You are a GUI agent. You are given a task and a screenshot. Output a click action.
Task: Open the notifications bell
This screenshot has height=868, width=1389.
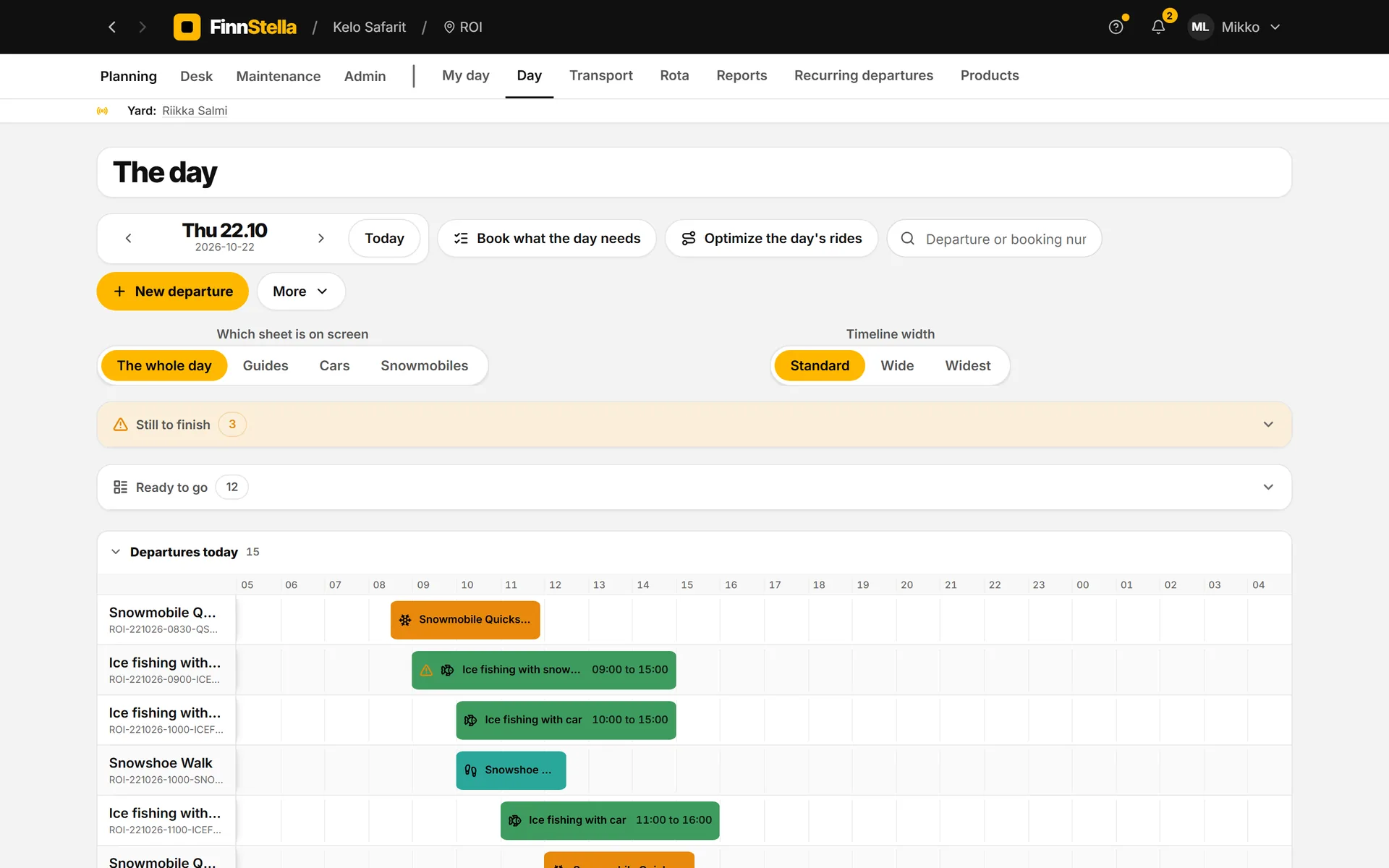click(1158, 27)
